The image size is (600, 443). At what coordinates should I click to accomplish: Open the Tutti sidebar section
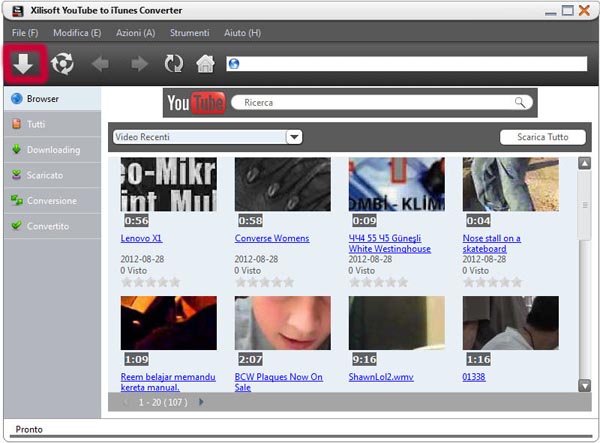(x=52, y=124)
